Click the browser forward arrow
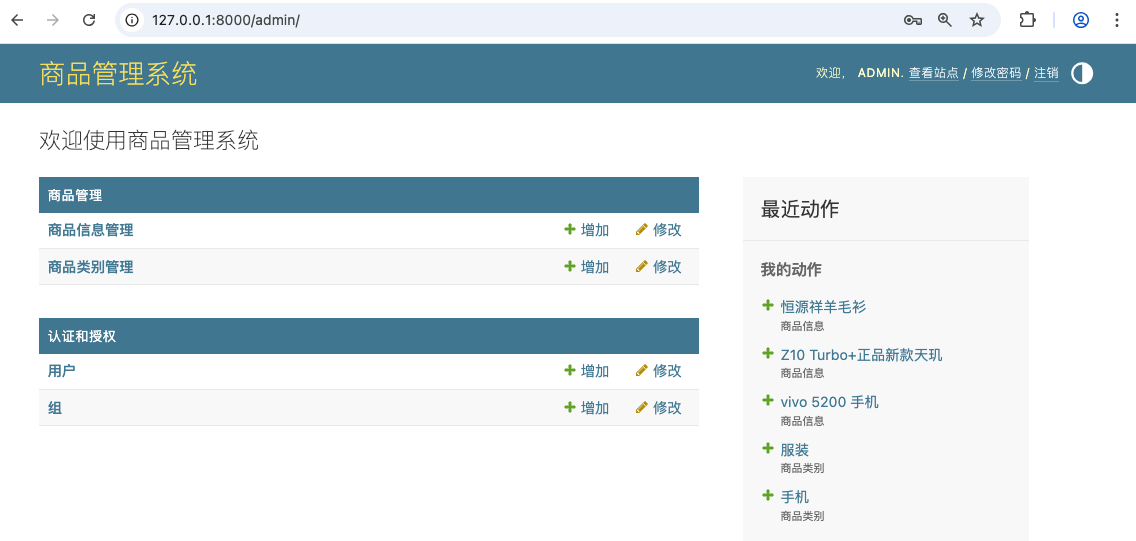Image resolution: width=1136 pixels, height=541 pixels. tap(53, 20)
